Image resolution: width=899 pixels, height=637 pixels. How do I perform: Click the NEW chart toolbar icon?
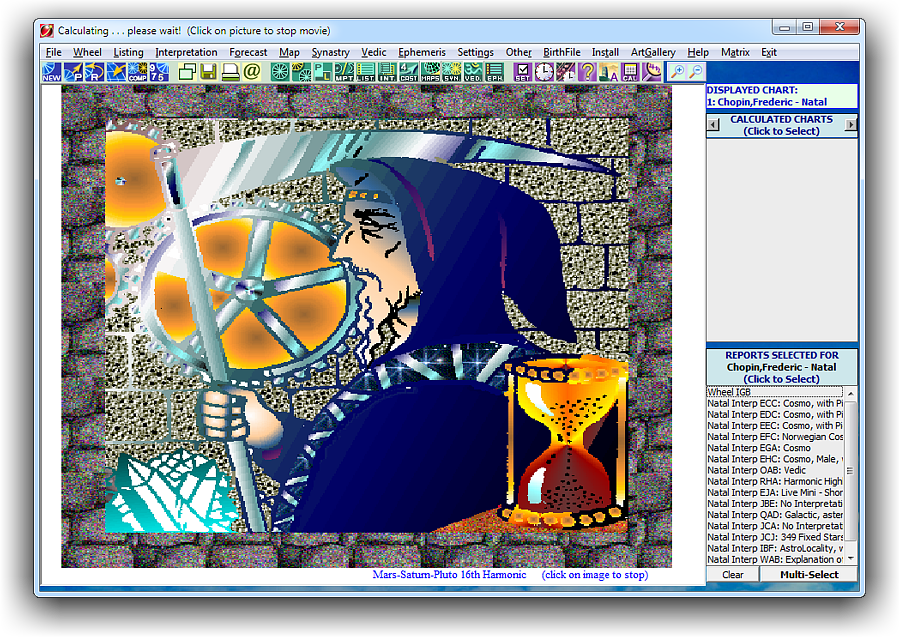[52, 72]
